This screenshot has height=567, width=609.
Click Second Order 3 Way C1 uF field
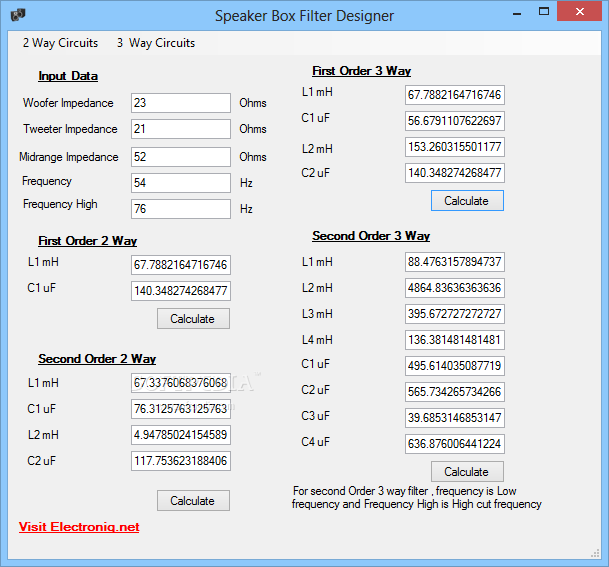(x=455, y=366)
